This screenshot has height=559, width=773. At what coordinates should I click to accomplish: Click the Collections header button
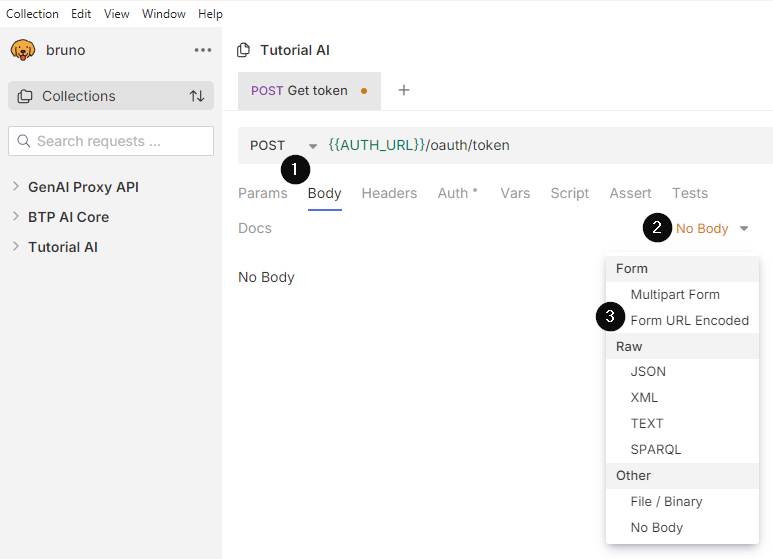click(111, 96)
